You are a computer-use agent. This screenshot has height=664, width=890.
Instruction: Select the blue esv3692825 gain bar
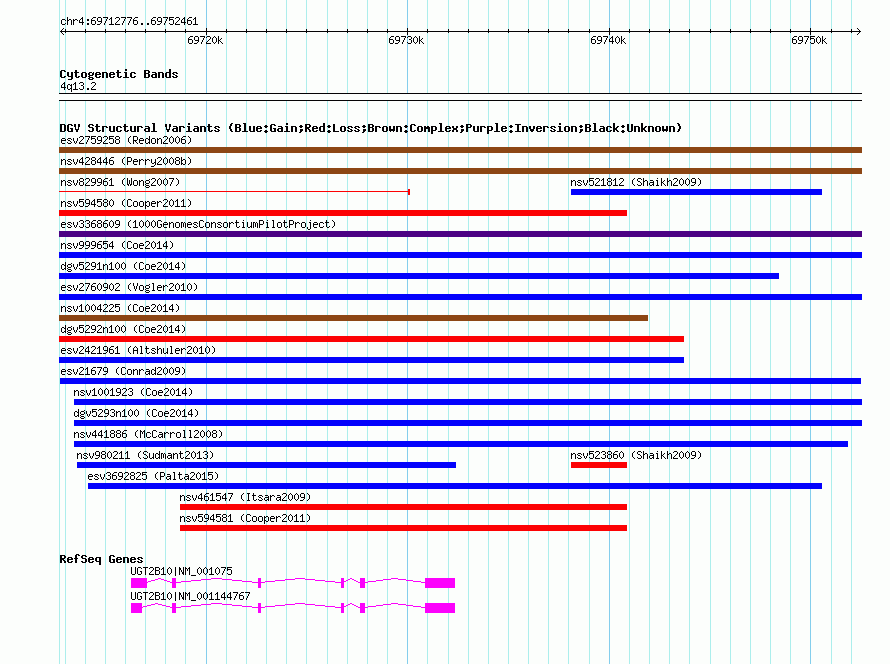(x=455, y=486)
